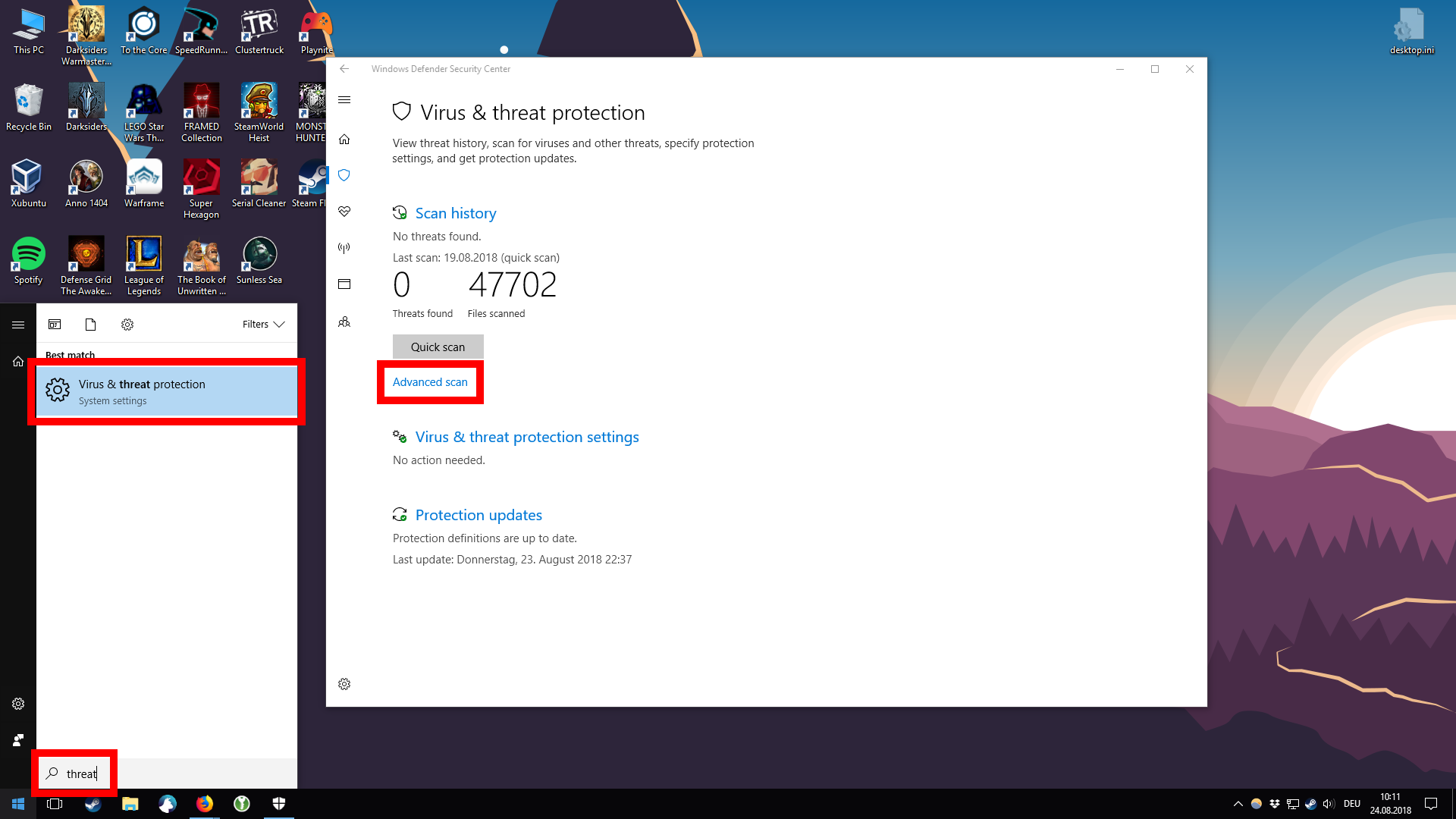Select Spotify desktop shortcut
Screen dimensions: 1456x819
point(29,261)
